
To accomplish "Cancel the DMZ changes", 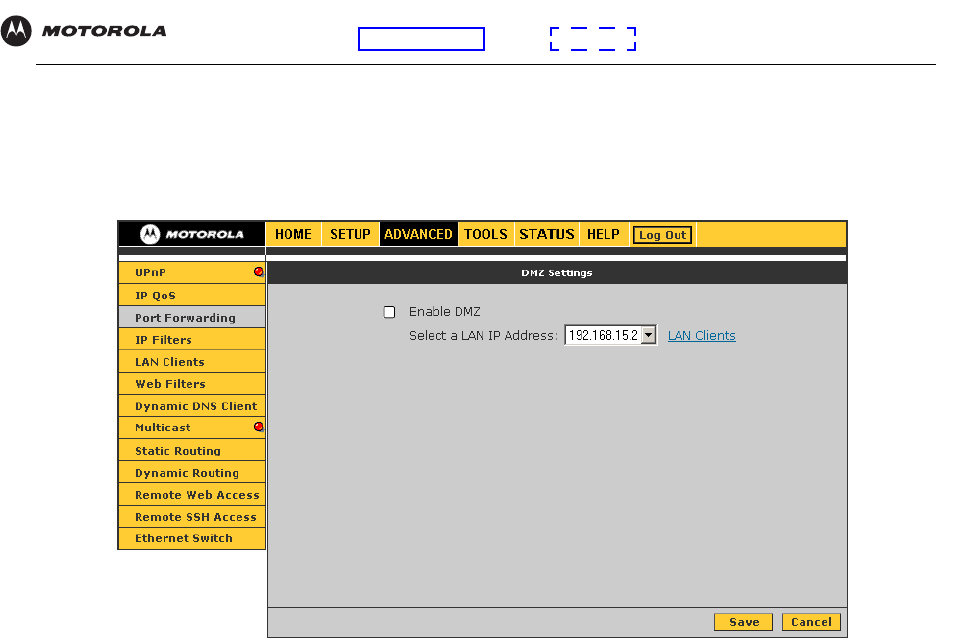I will [811, 622].
